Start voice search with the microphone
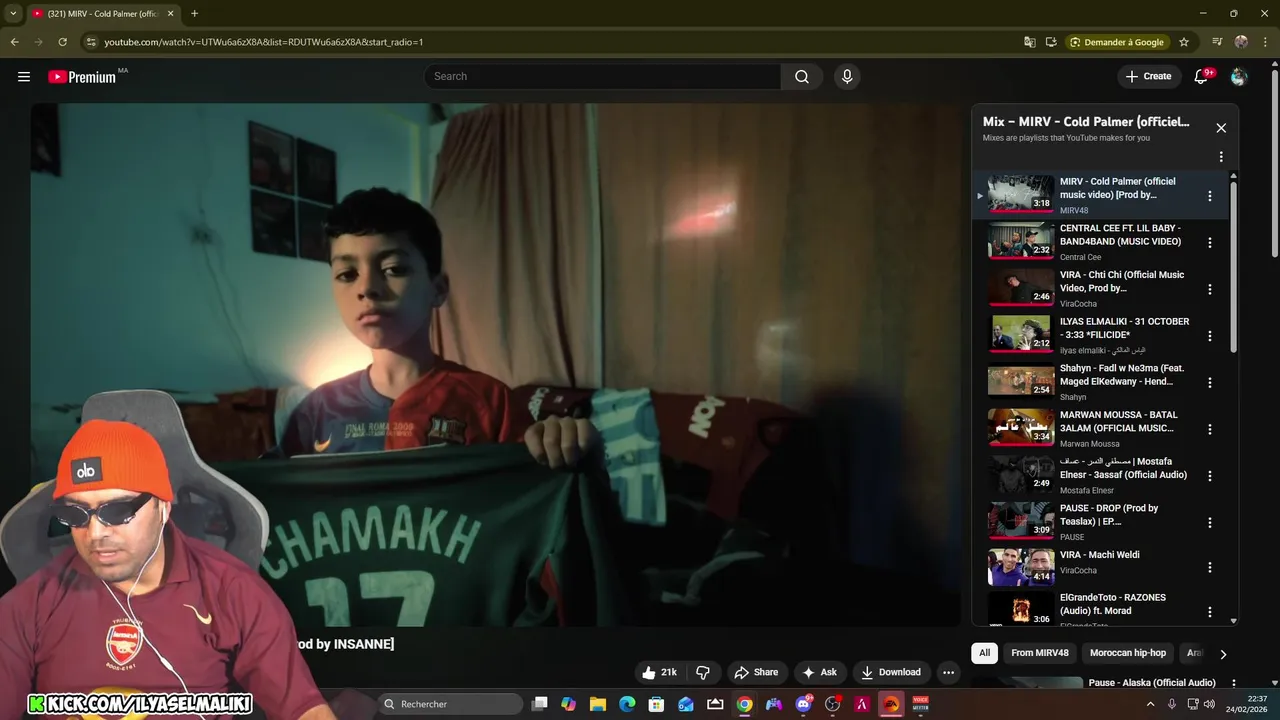Image resolution: width=1280 pixels, height=720 pixels. [847, 77]
